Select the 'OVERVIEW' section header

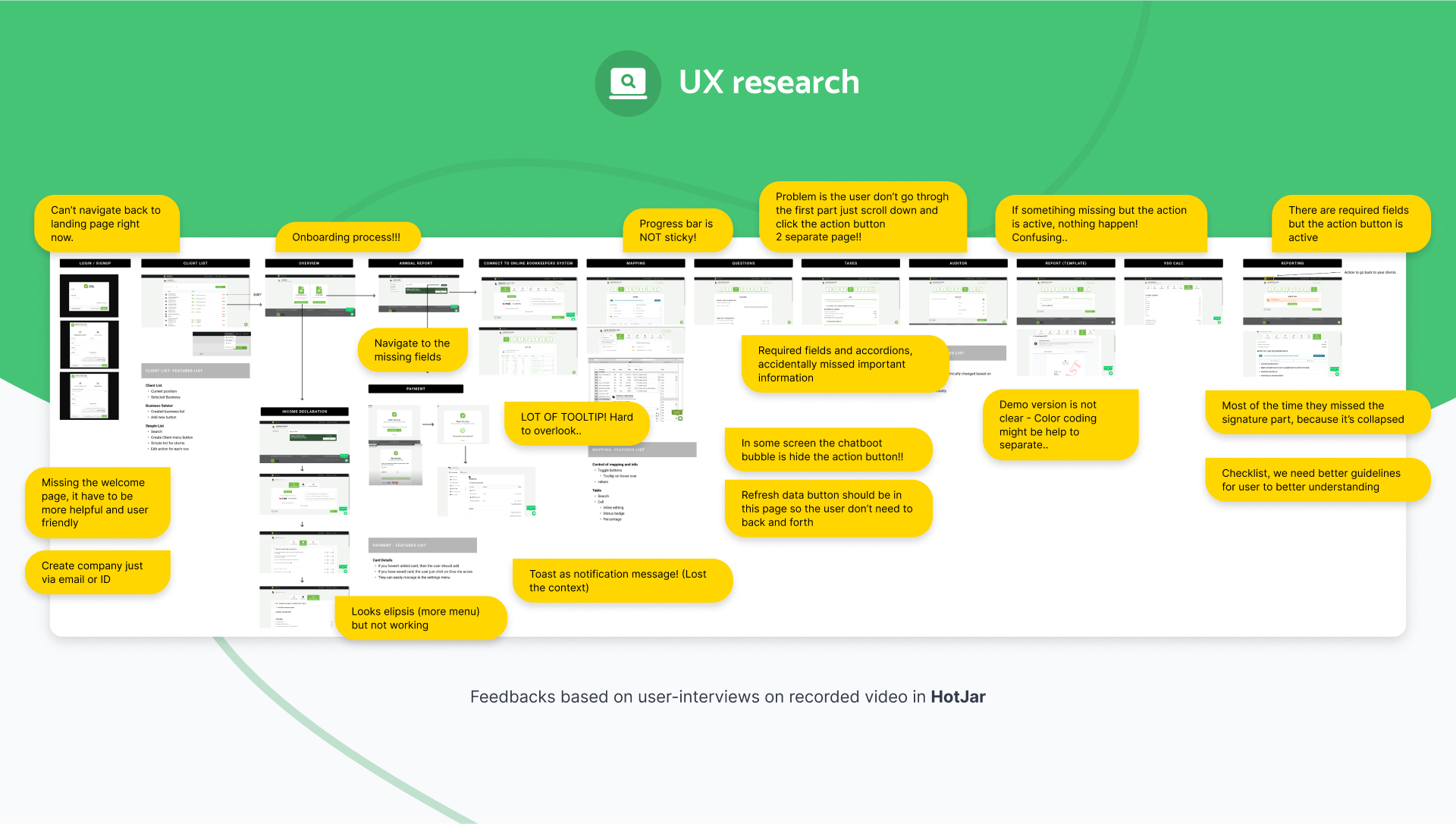(x=309, y=263)
